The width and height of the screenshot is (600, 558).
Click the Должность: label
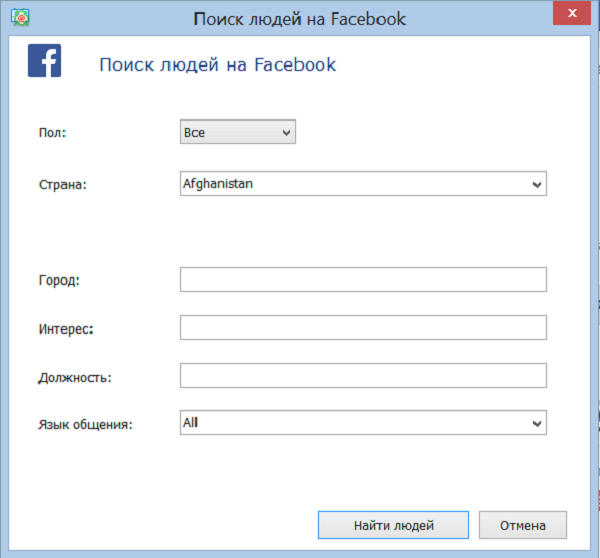[x=75, y=378]
